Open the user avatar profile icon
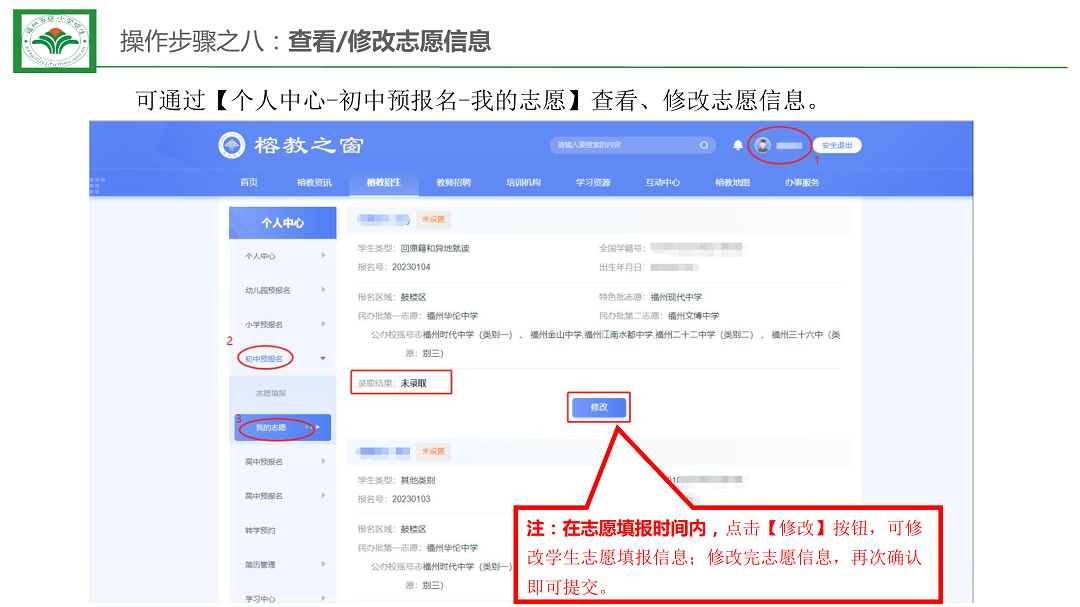The width and height of the screenshot is (1080, 607). (x=763, y=145)
